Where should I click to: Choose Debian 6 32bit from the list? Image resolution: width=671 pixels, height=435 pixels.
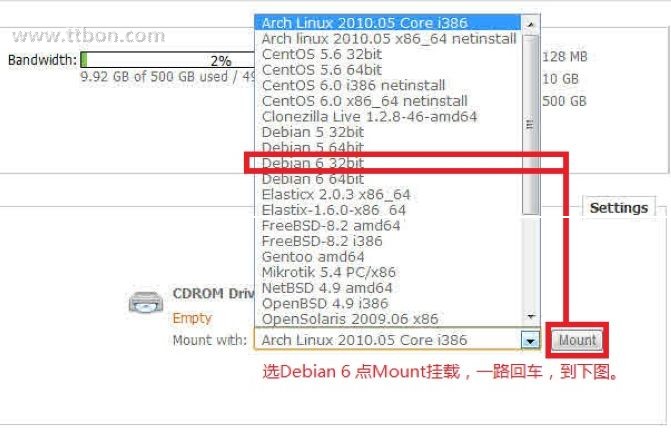point(389,163)
